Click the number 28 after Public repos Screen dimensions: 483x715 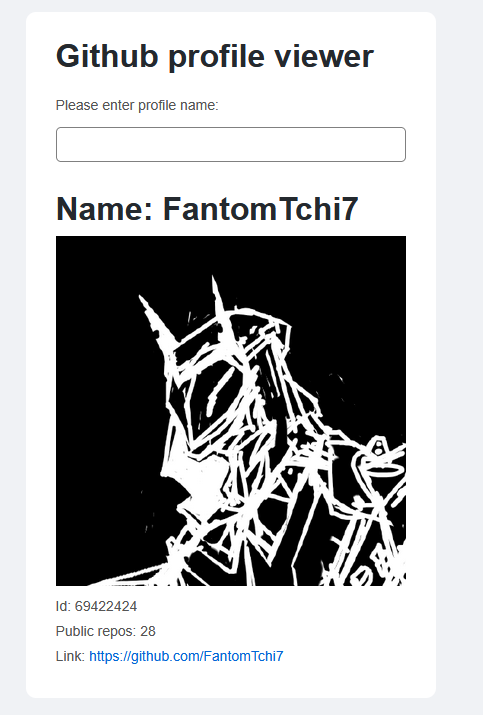pyautogui.click(x=148, y=631)
